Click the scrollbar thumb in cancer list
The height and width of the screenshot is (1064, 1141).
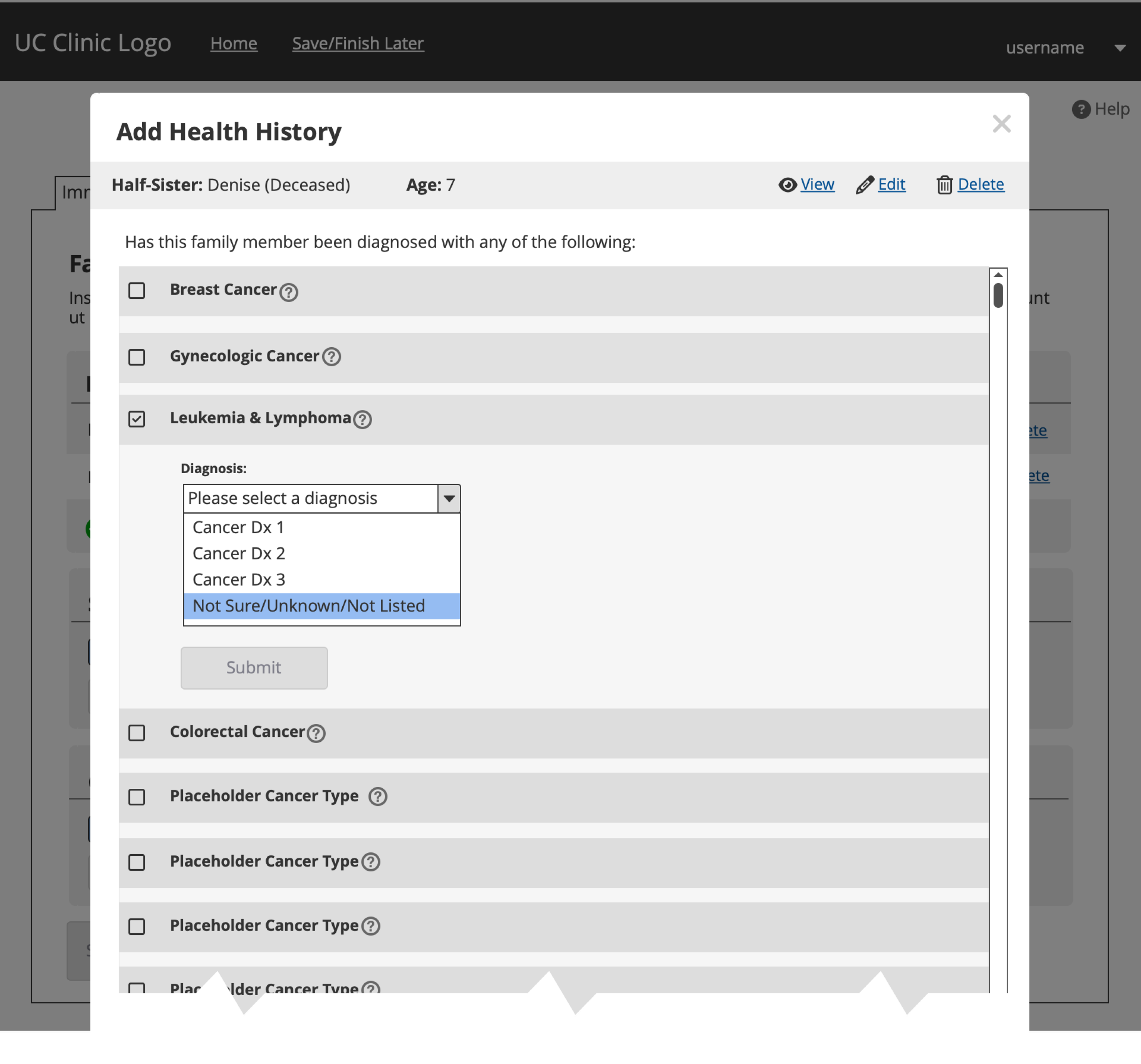click(x=998, y=295)
